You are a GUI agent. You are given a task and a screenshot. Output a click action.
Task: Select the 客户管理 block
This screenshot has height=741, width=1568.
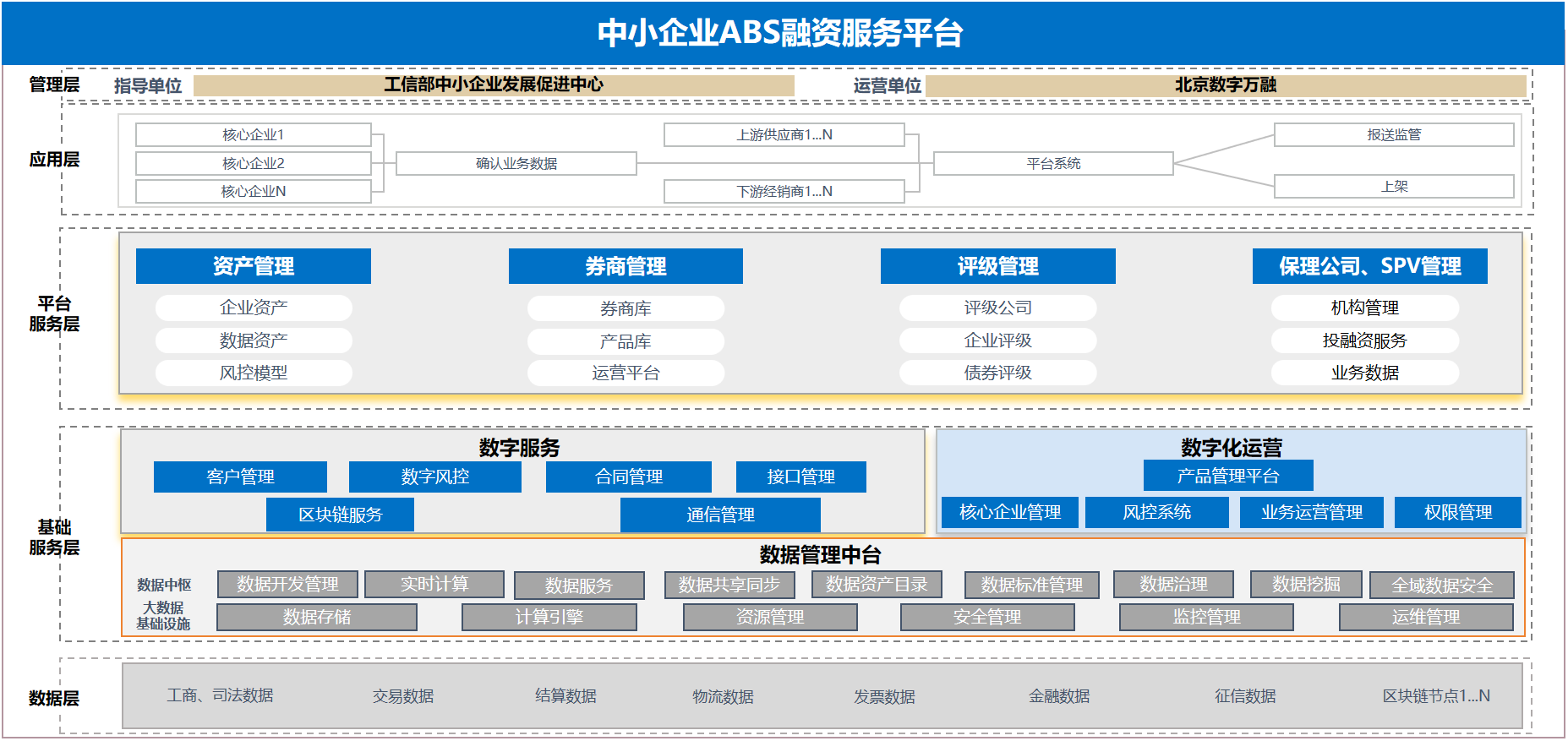(x=240, y=477)
